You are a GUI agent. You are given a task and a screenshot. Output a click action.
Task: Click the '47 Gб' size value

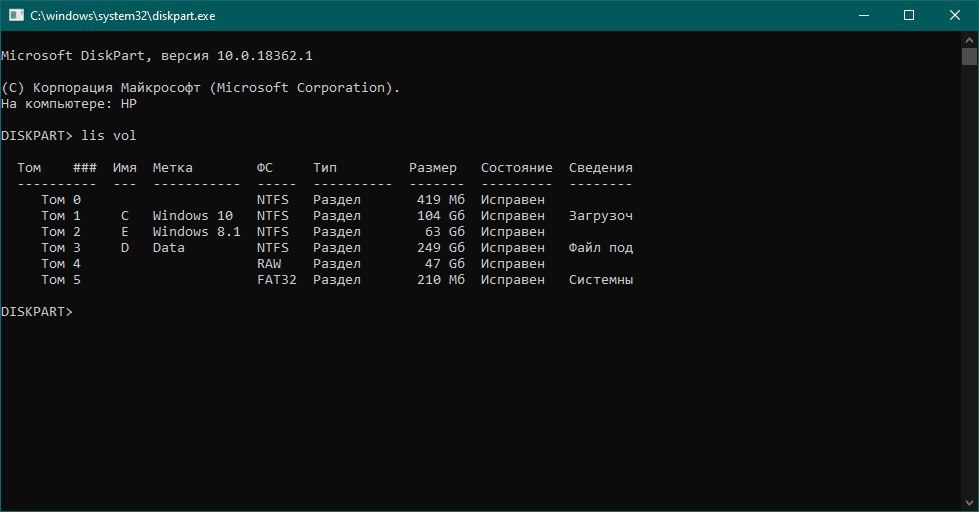pos(445,263)
